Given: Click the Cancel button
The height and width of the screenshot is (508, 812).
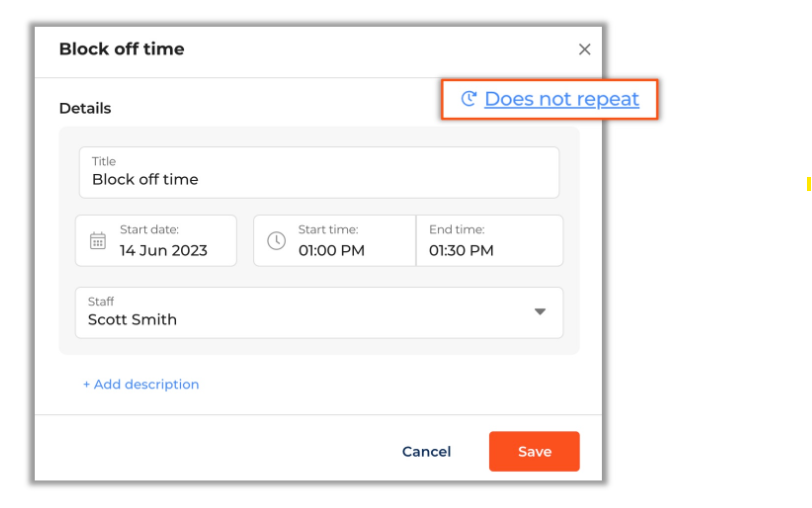Looking at the screenshot, I should 426,452.
